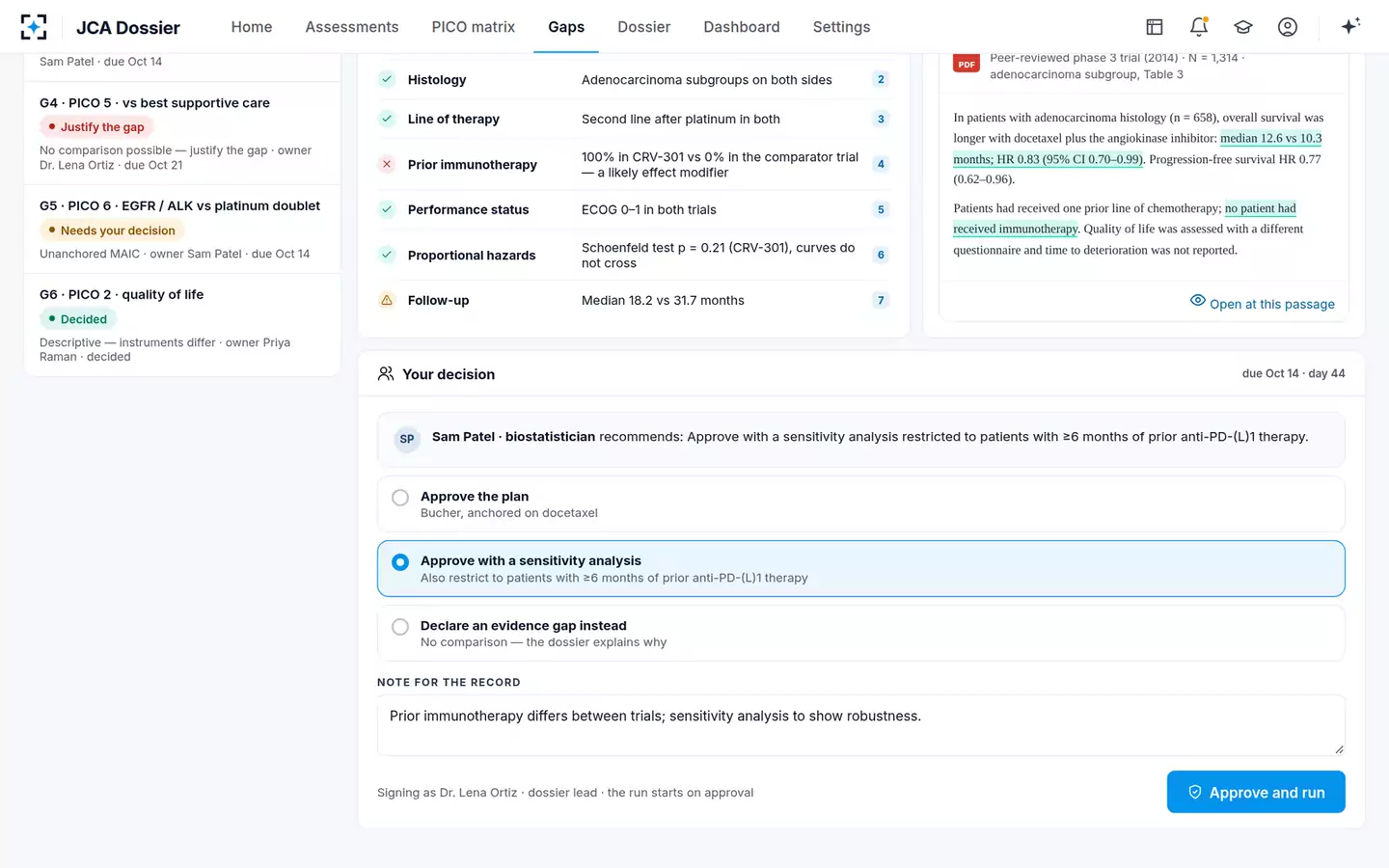
Task: Click citation badge 5 for Performance status
Action: coord(881,209)
